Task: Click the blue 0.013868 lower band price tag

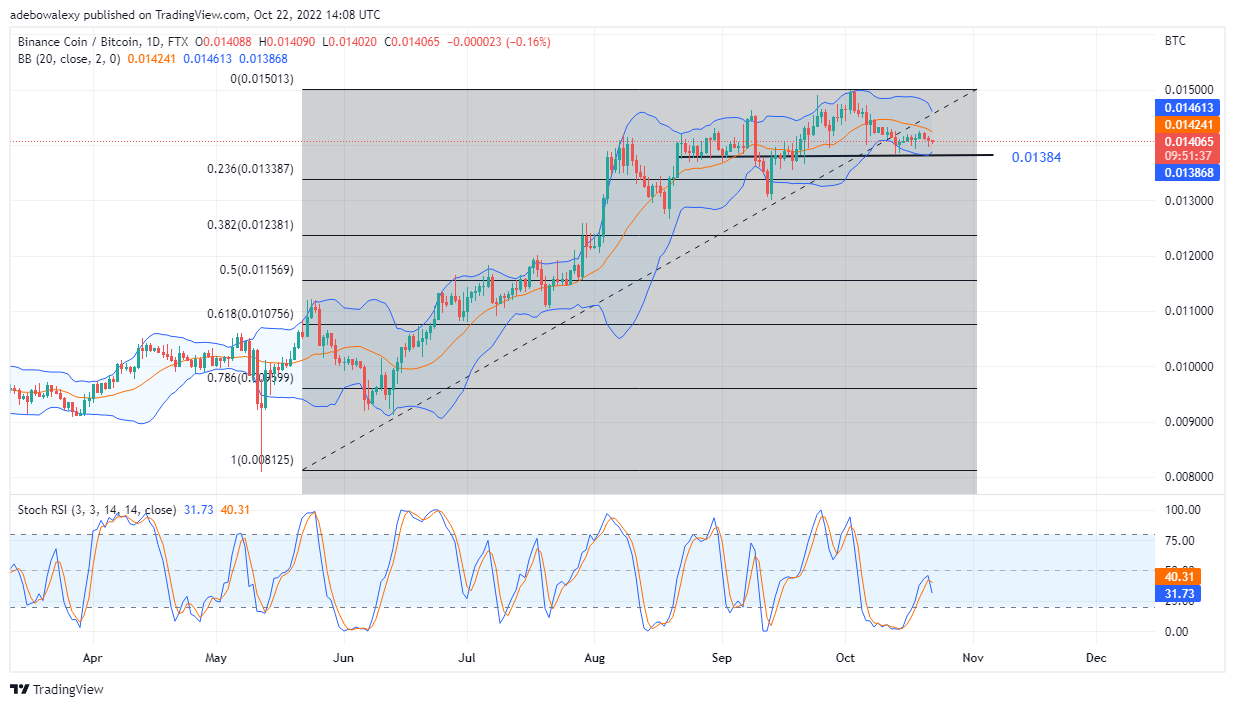Action: click(x=1185, y=173)
